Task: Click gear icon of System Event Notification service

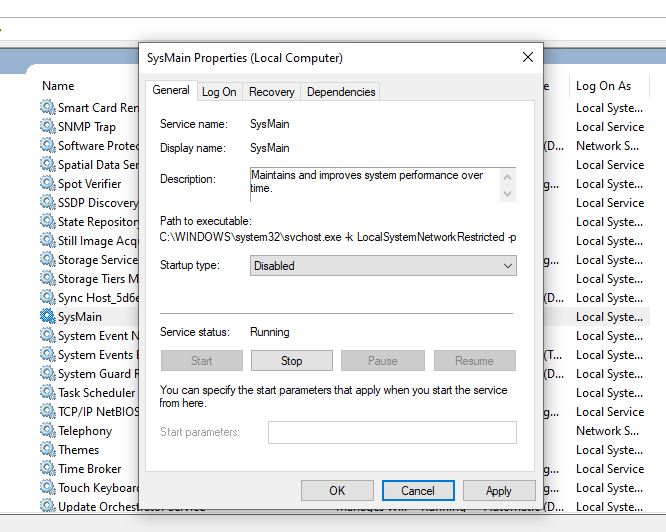Action: point(48,335)
